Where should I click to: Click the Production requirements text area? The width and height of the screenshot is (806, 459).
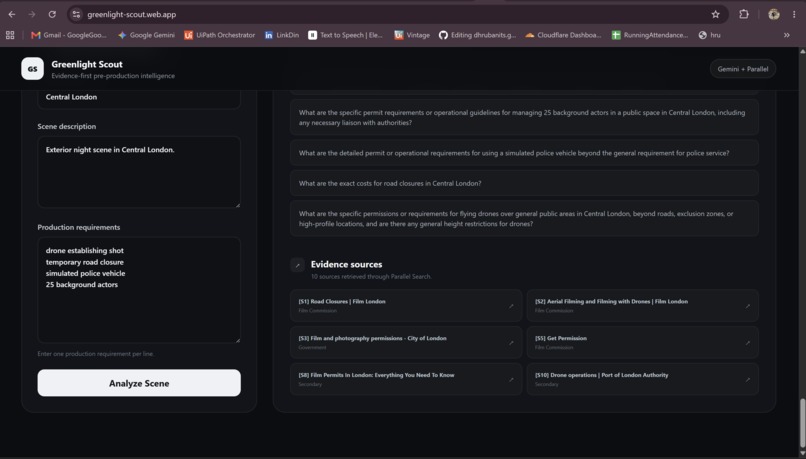[x=139, y=290]
